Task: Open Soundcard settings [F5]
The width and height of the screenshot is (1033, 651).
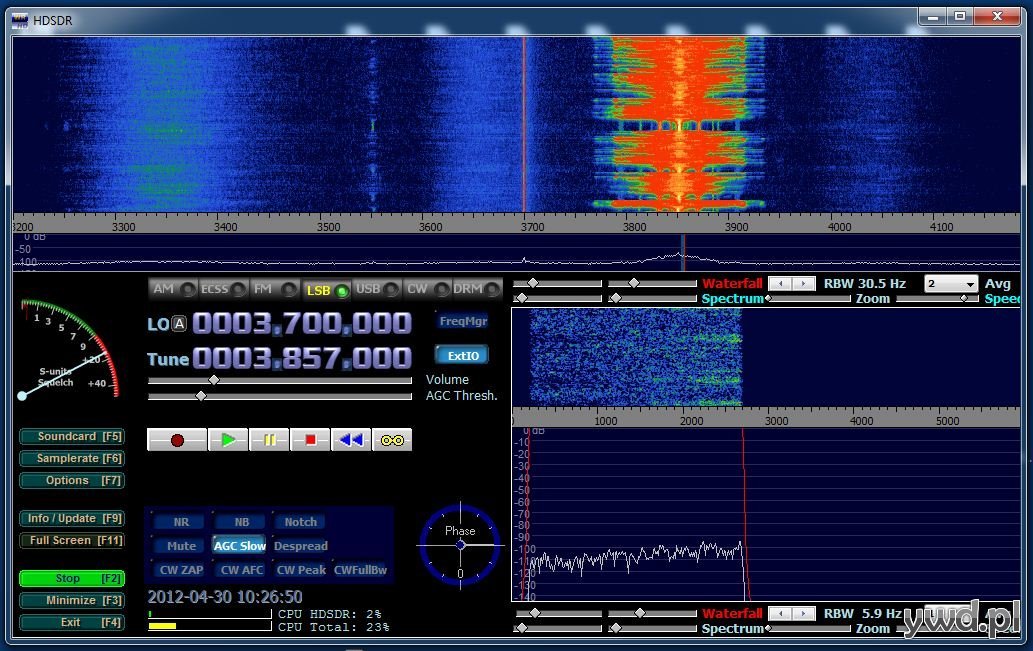Action: coord(72,436)
